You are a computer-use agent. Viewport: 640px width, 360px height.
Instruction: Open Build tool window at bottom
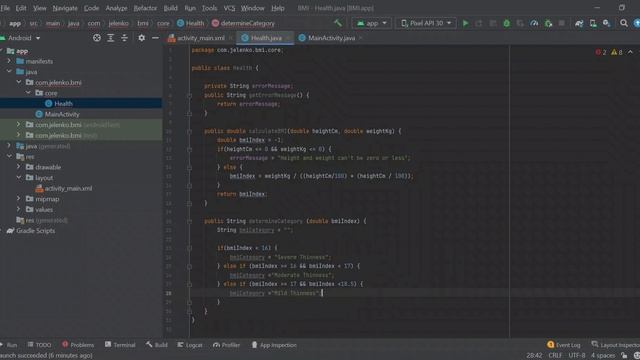point(157,345)
